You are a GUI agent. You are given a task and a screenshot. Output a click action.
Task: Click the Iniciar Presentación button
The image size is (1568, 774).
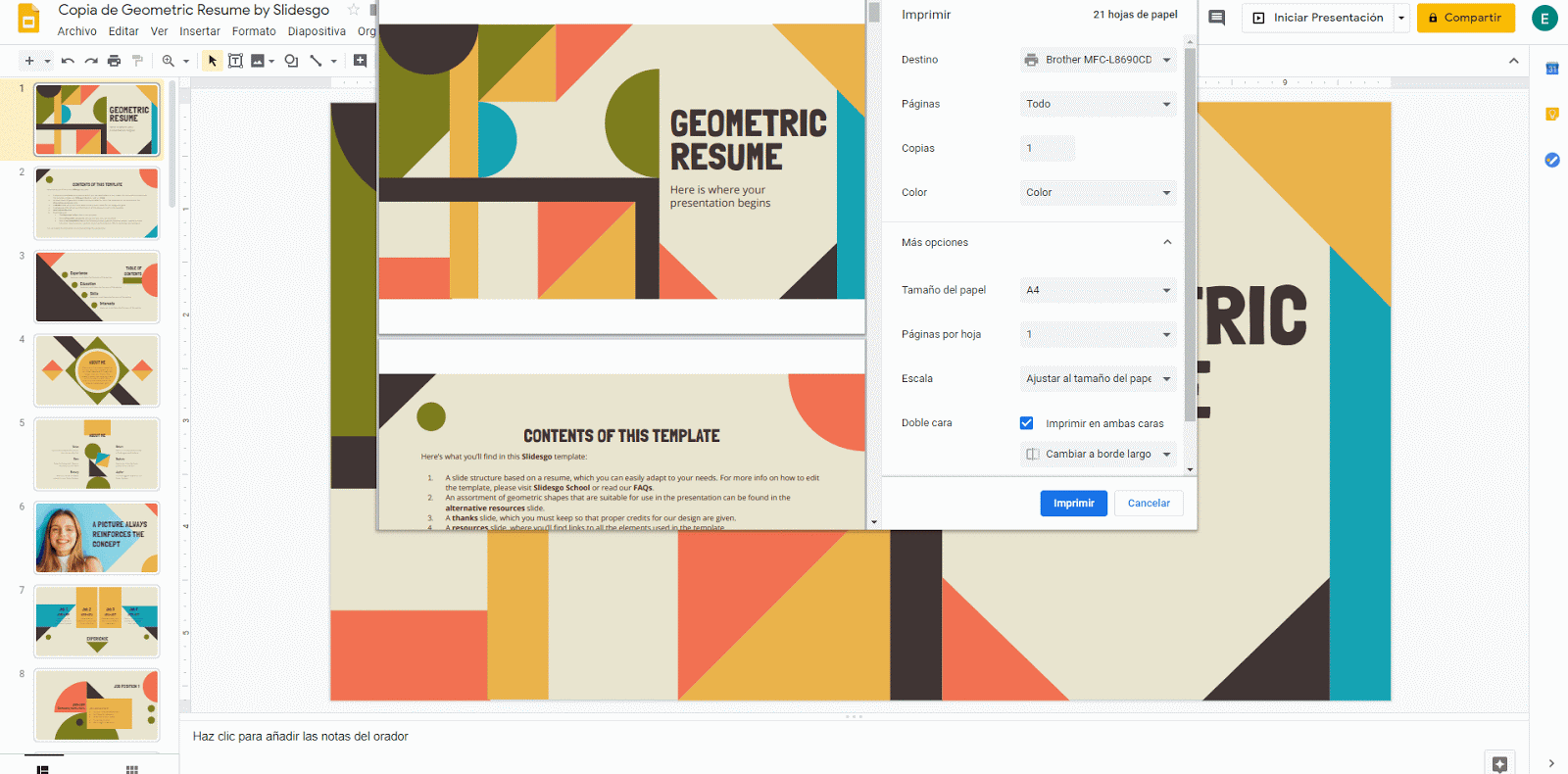(x=1318, y=18)
